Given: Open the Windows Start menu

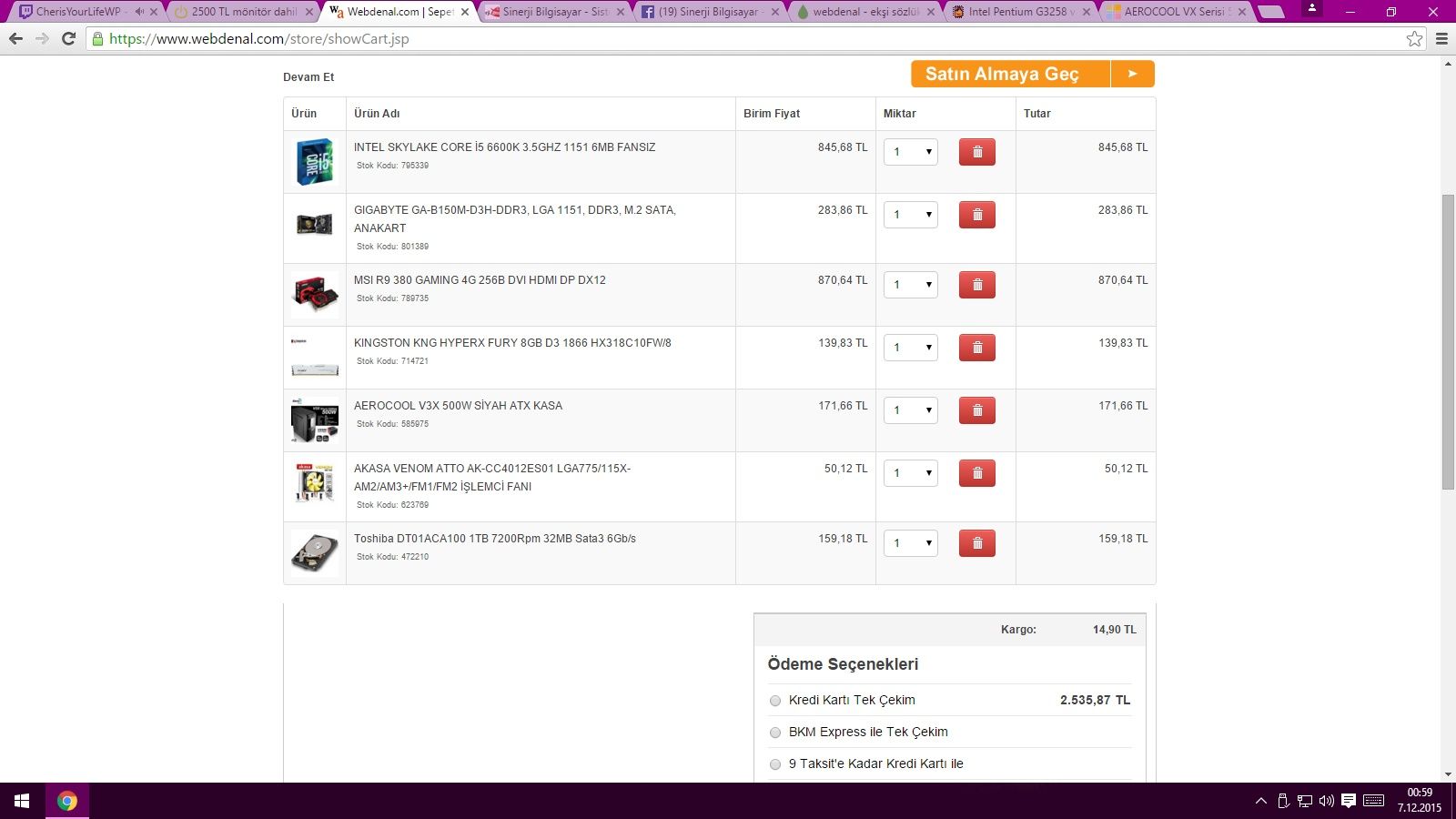Looking at the screenshot, I should point(22,801).
